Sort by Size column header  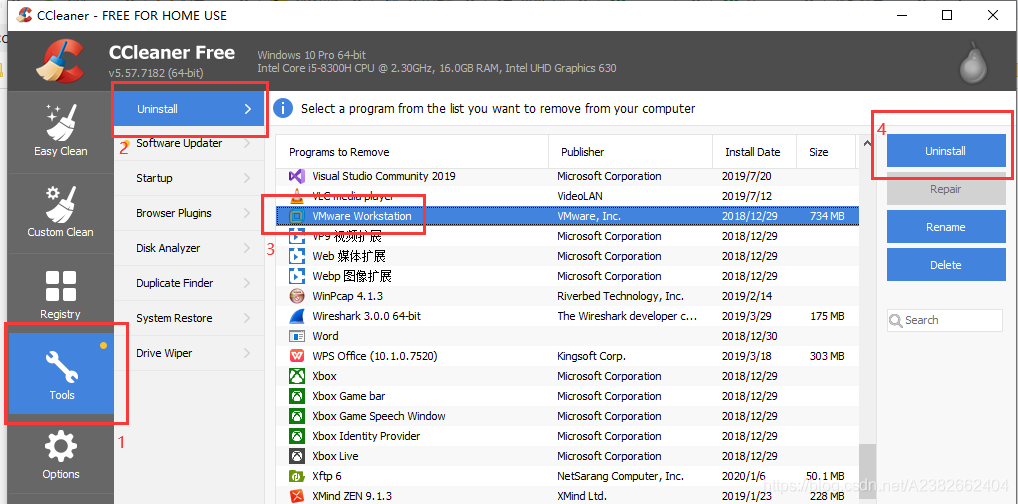point(826,152)
